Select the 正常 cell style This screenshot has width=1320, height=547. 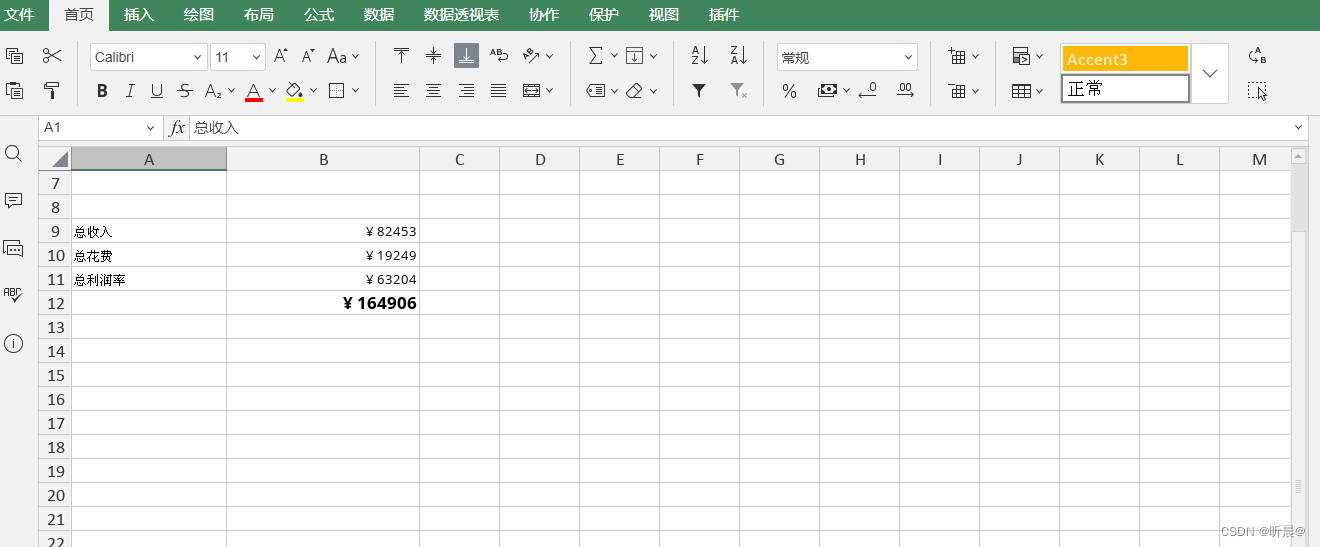pyautogui.click(x=1125, y=88)
